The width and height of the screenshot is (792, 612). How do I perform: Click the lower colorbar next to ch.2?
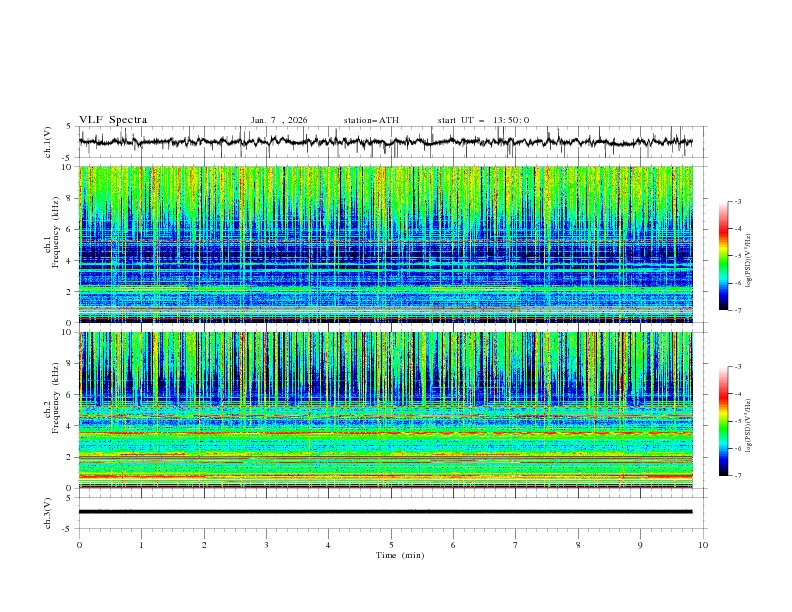point(723,420)
